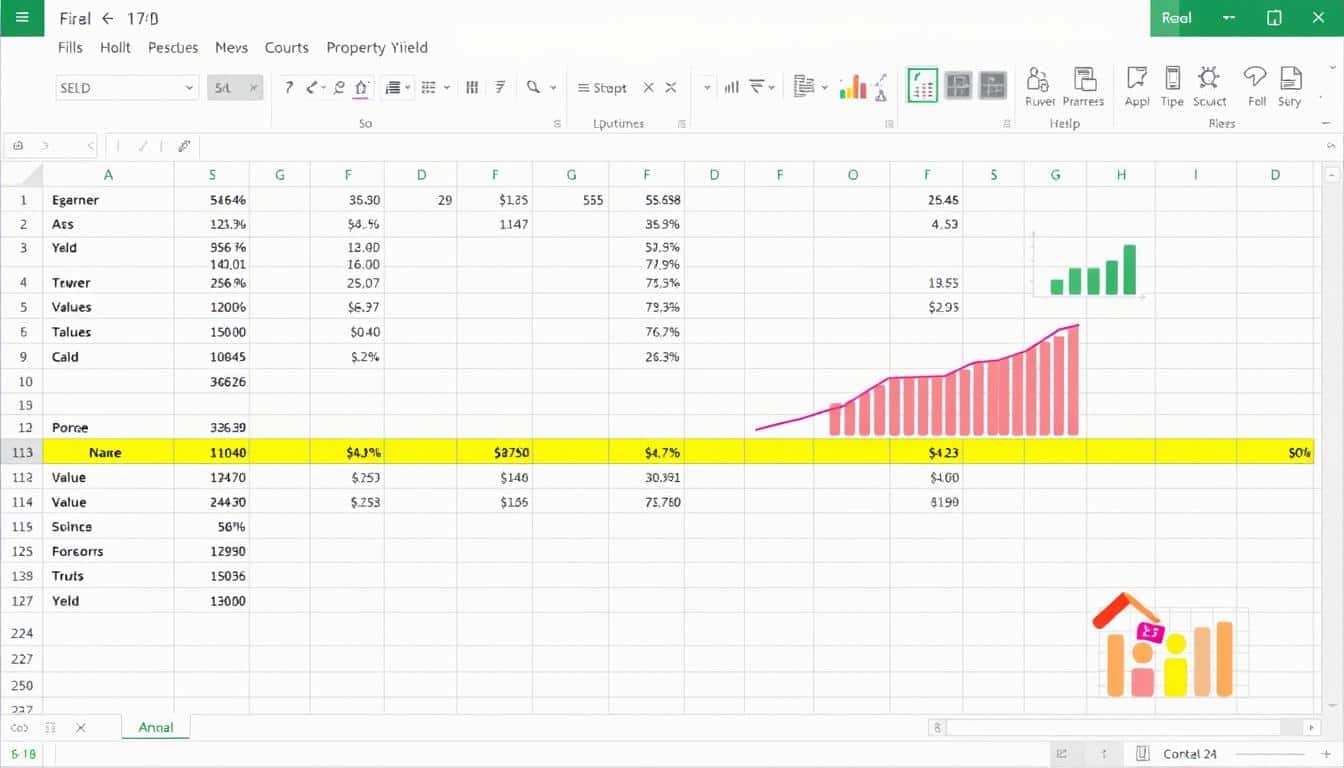Click the curved arrow tool icon
This screenshot has width=1344, height=768.
(x=312, y=88)
